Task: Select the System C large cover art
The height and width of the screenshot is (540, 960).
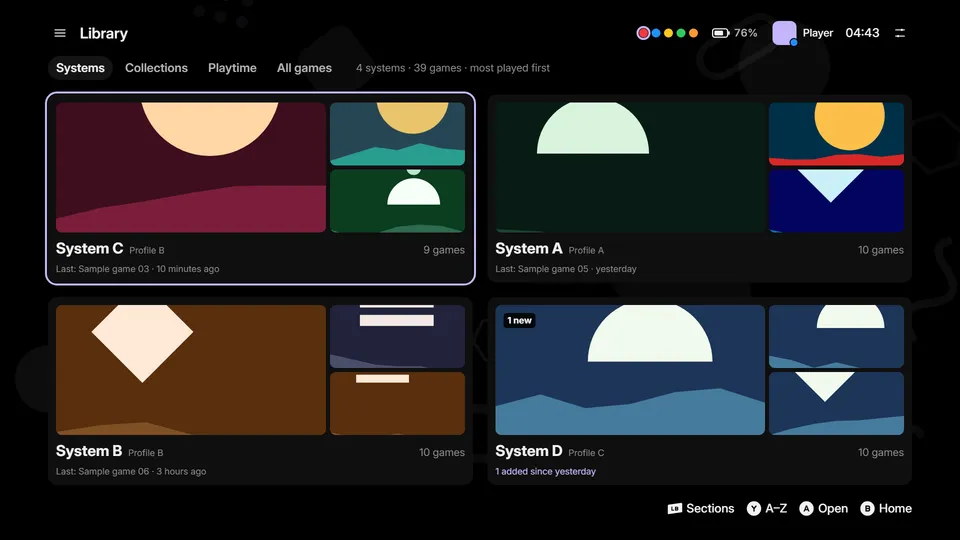Action: point(190,167)
